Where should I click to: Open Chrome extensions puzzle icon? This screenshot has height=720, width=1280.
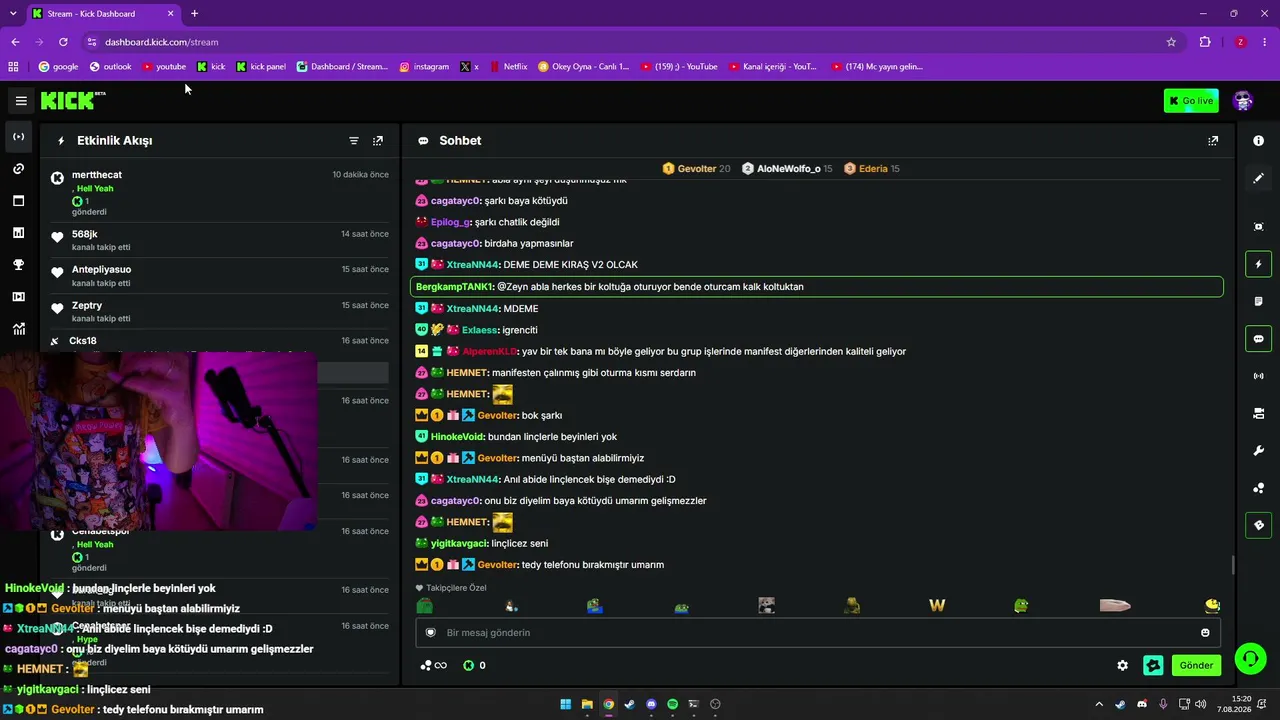[1205, 42]
